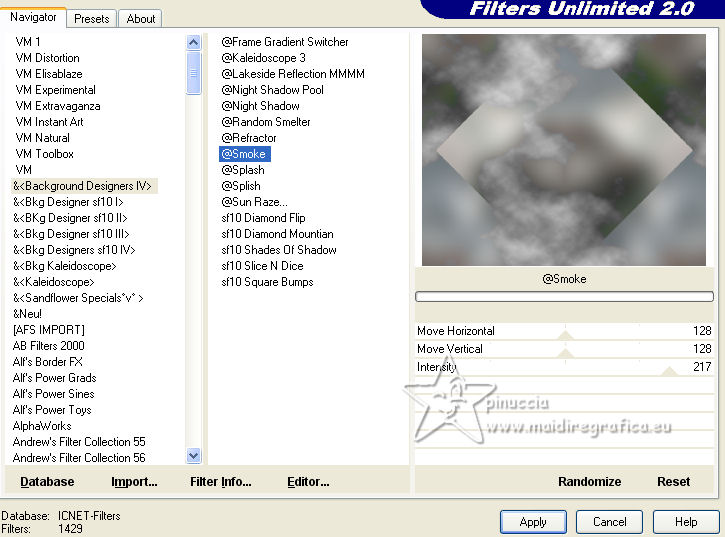Screen dimensions: 725x537
Task: Click the Cancel button
Action: tap(609, 522)
